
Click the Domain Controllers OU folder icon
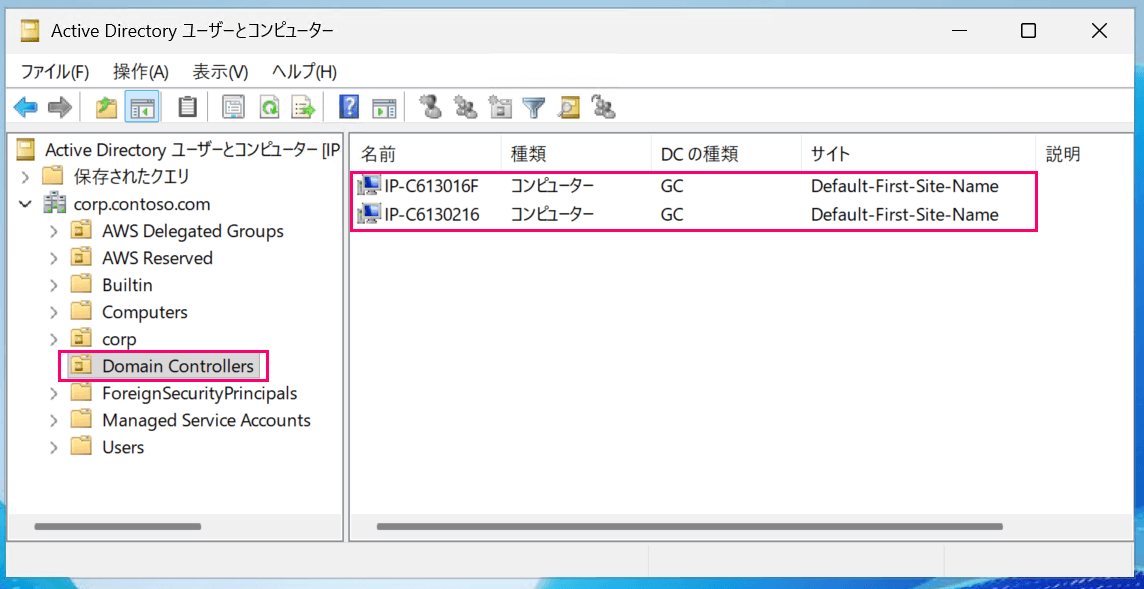(82, 366)
